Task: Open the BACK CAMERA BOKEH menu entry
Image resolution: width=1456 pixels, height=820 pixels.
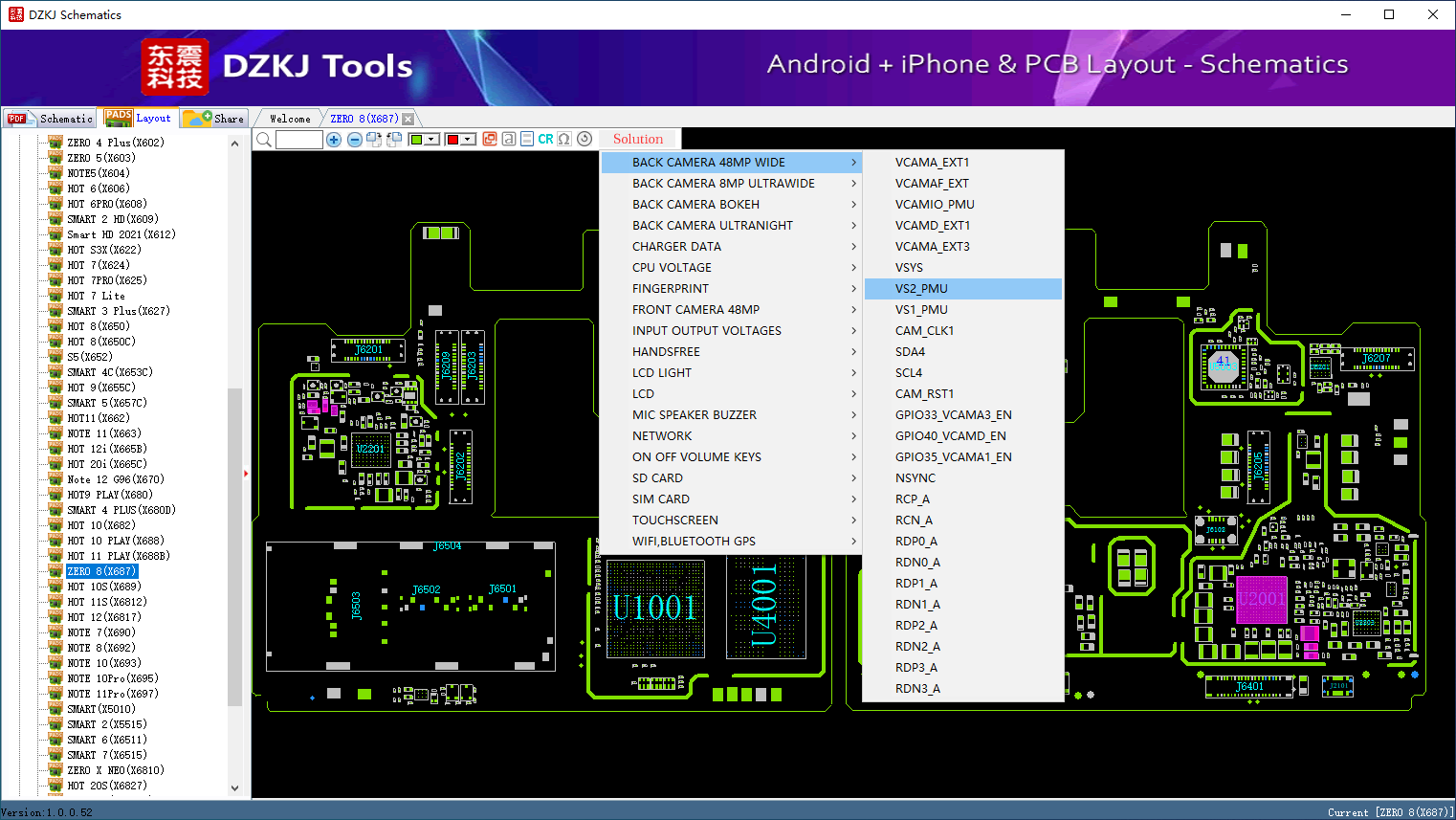Action: pyautogui.click(x=731, y=205)
